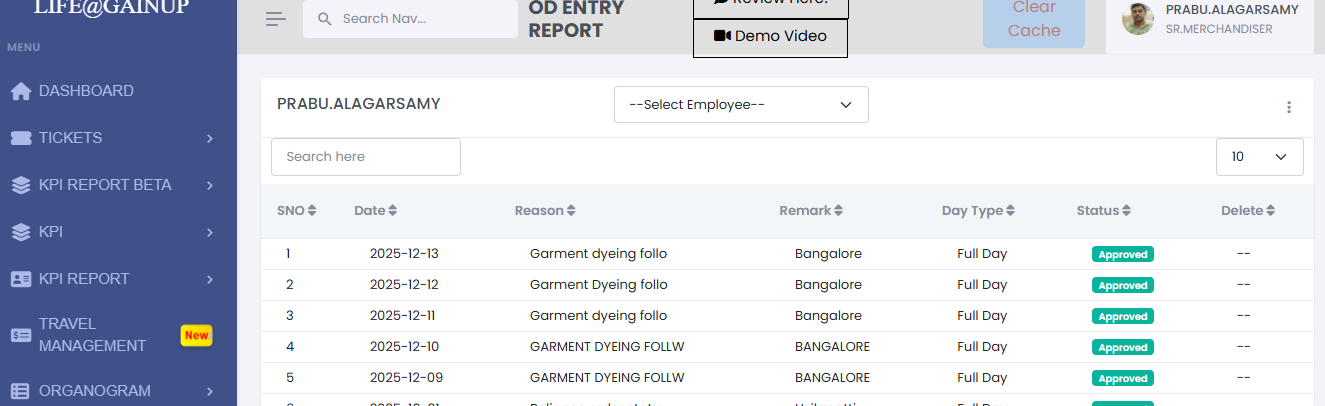Click the Travel Management money icon
Viewport: 1325px width, 406px height.
[21, 335]
